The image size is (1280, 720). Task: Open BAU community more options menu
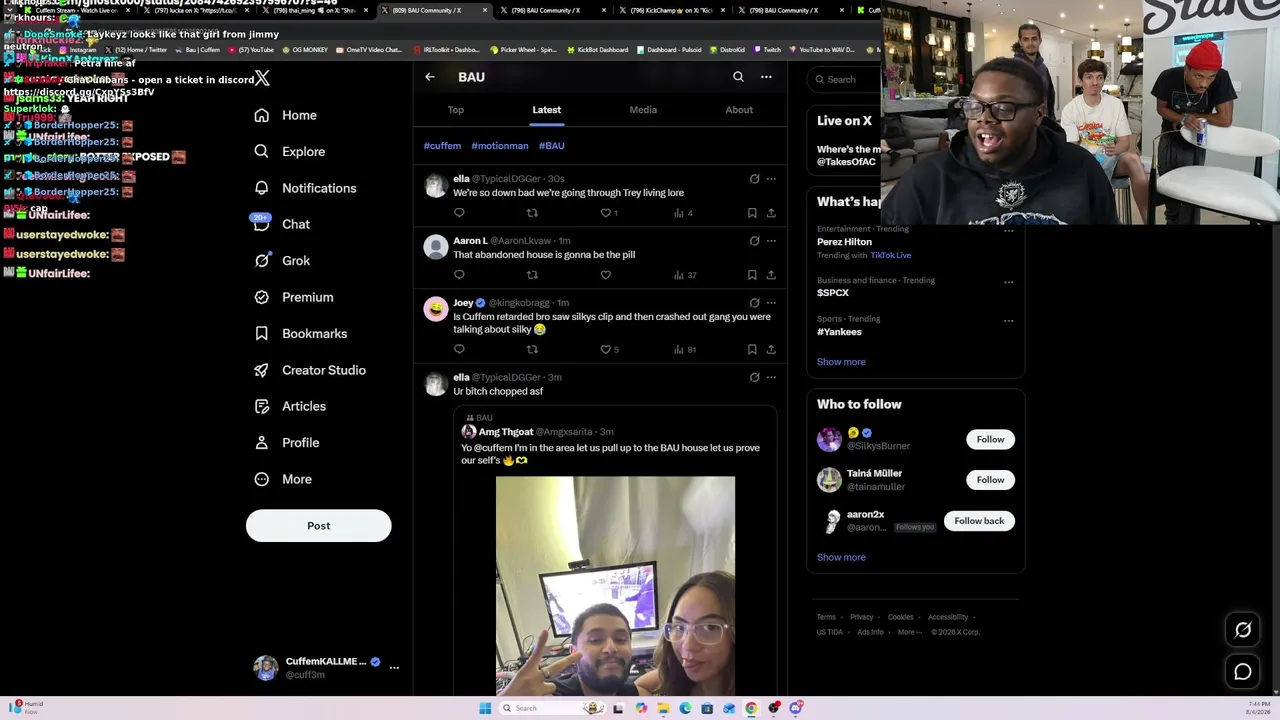pos(766,77)
